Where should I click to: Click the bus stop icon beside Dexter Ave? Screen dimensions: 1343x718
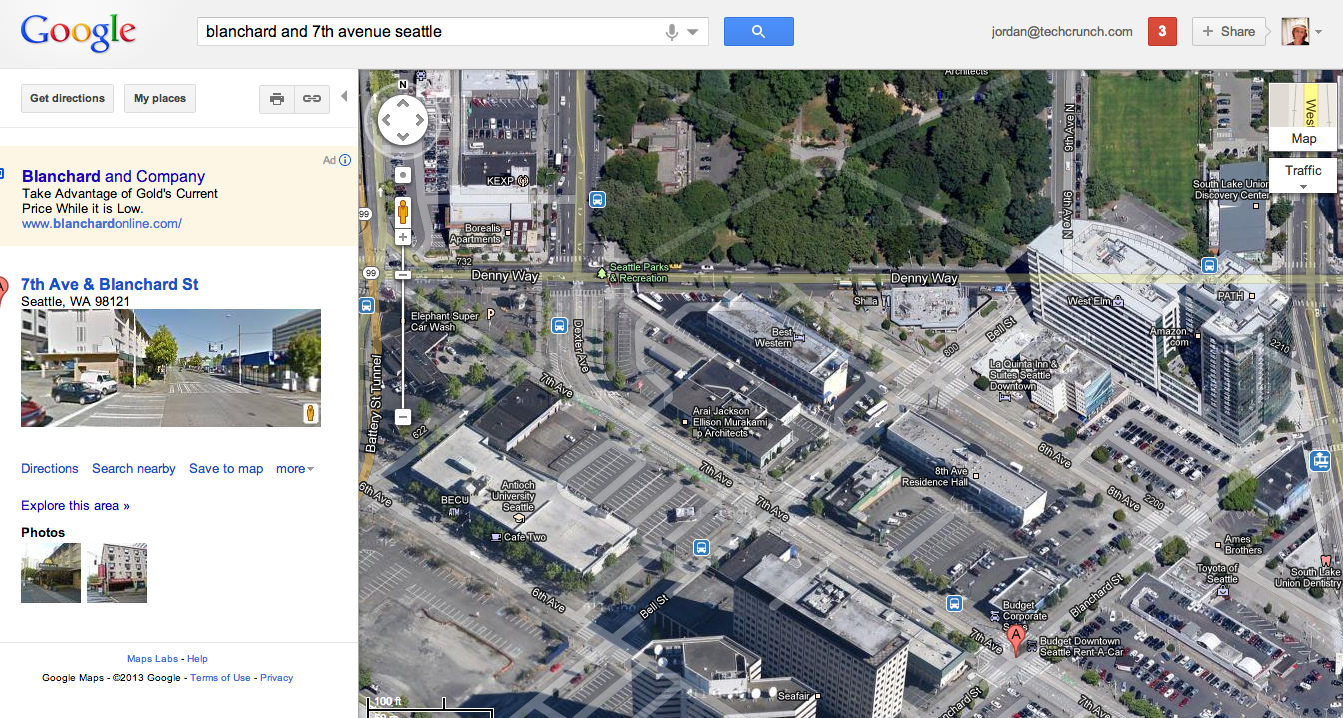tap(559, 325)
